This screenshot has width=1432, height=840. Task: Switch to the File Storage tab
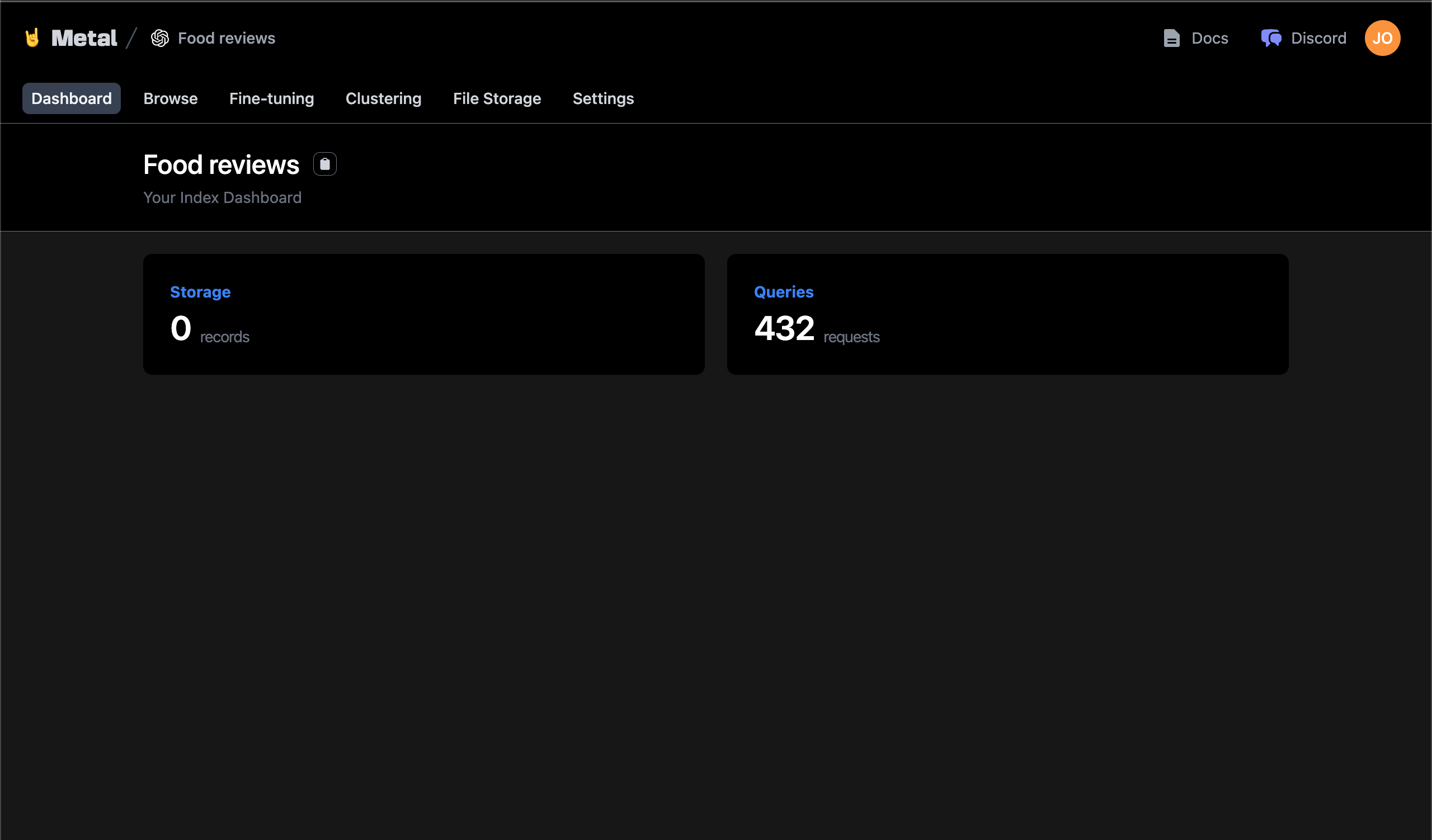[x=497, y=98]
